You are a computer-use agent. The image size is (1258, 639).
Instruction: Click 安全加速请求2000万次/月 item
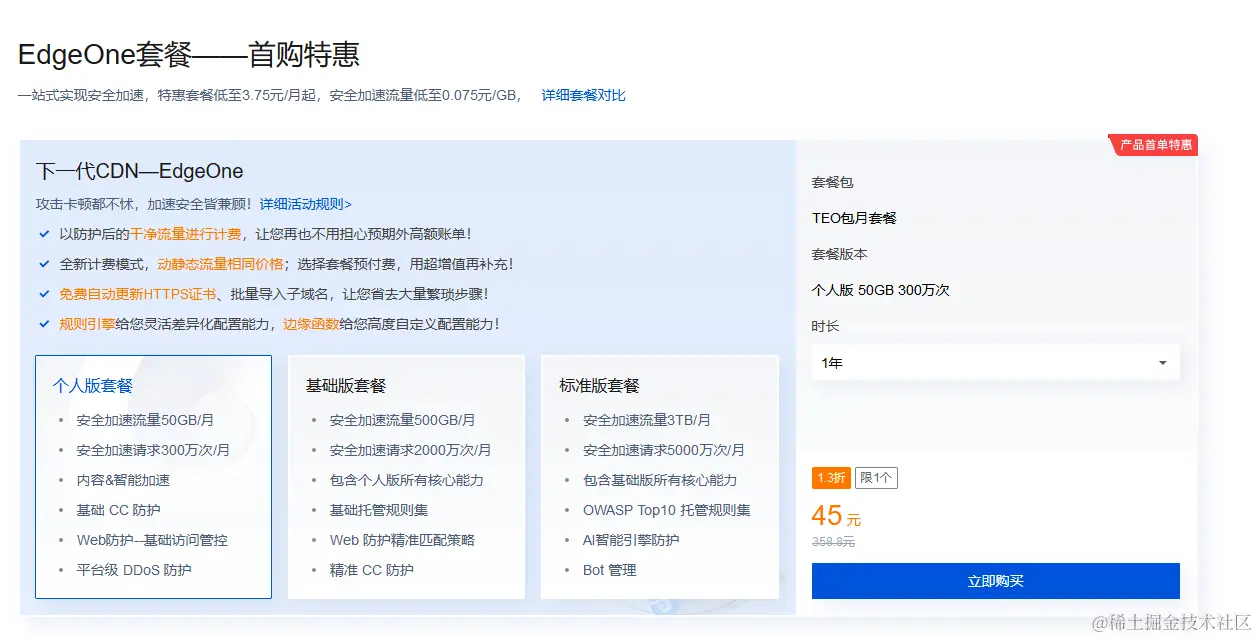pyautogui.click(x=410, y=450)
